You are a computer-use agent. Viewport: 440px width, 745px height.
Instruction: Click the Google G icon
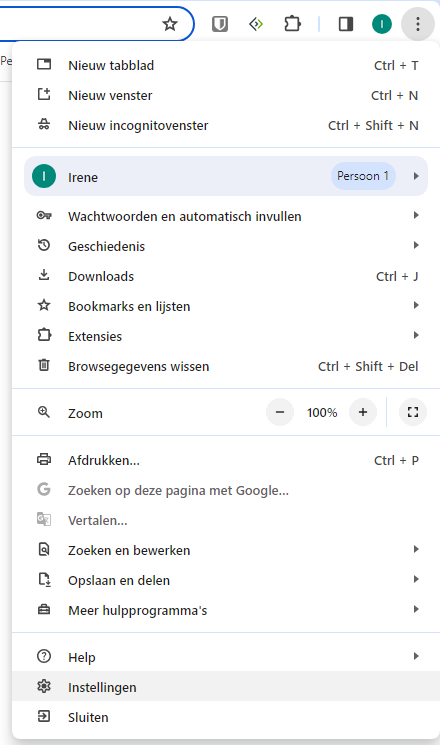pyautogui.click(x=44, y=489)
